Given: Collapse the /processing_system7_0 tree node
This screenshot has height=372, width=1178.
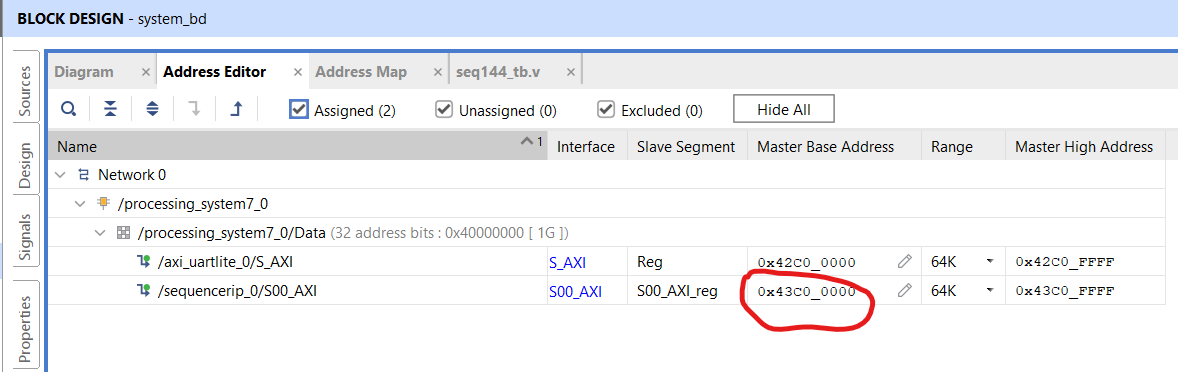Looking at the screenshot, I should pyautogui.click(x=80, y=204).
